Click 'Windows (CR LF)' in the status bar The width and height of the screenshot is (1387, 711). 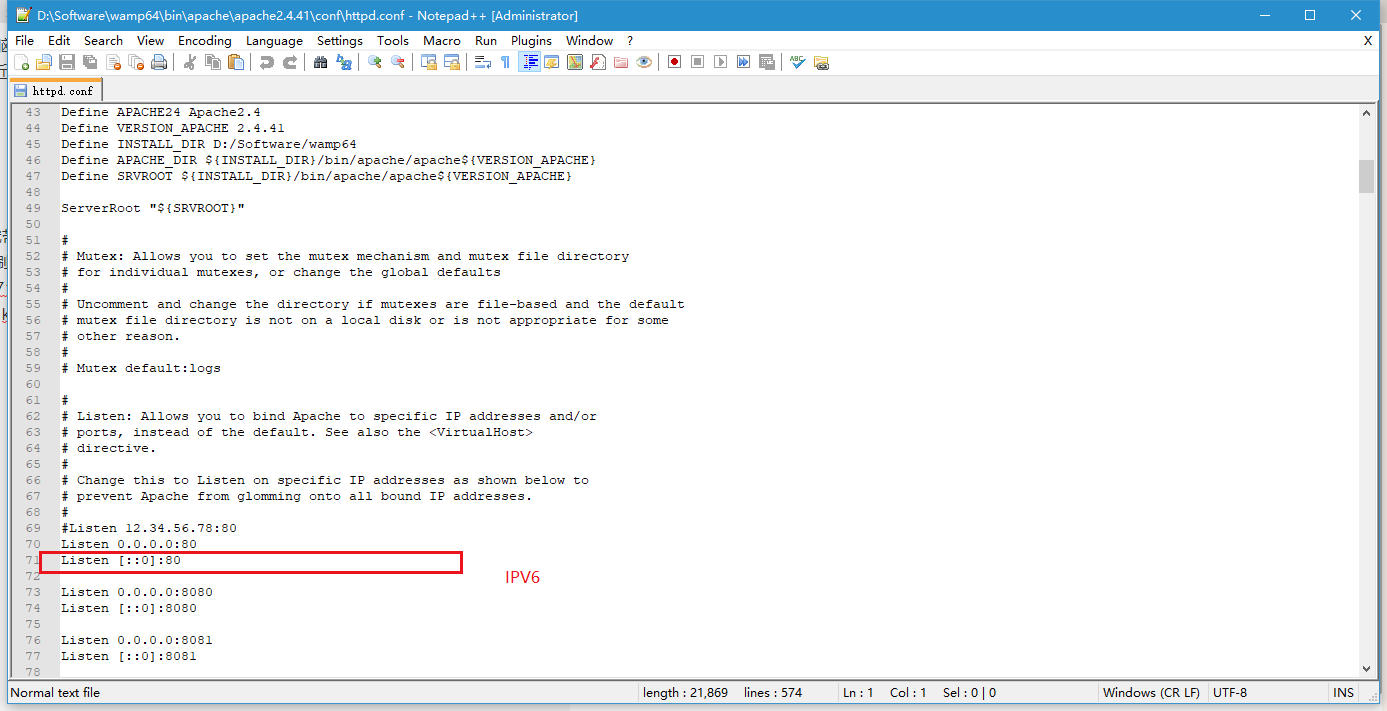pyautogui.click(x=1151, y=692)
